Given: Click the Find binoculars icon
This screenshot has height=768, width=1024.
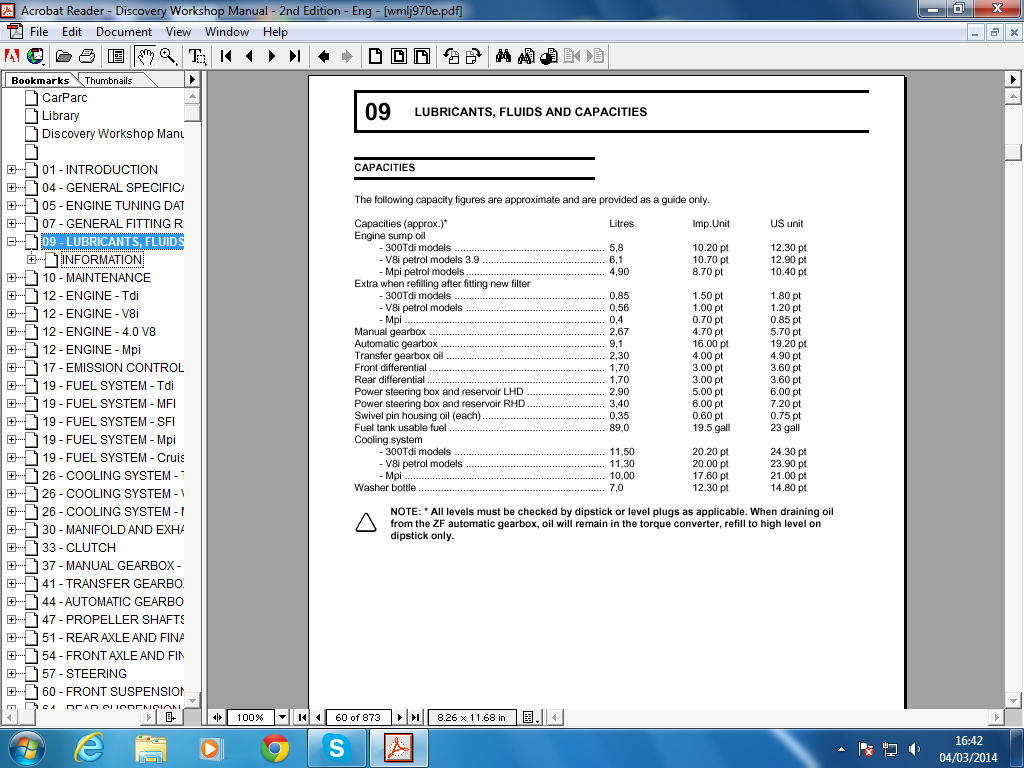Looking at the screenshot, I should click(x=503, y=56).
